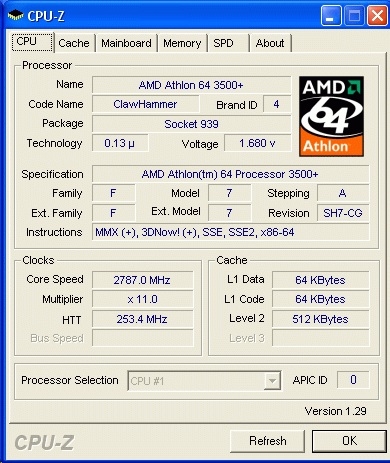Image resolution: width=390 pixels, height=463 pixels.
Task: Click the ClawHammer code name value
Action: click(145, 104)
